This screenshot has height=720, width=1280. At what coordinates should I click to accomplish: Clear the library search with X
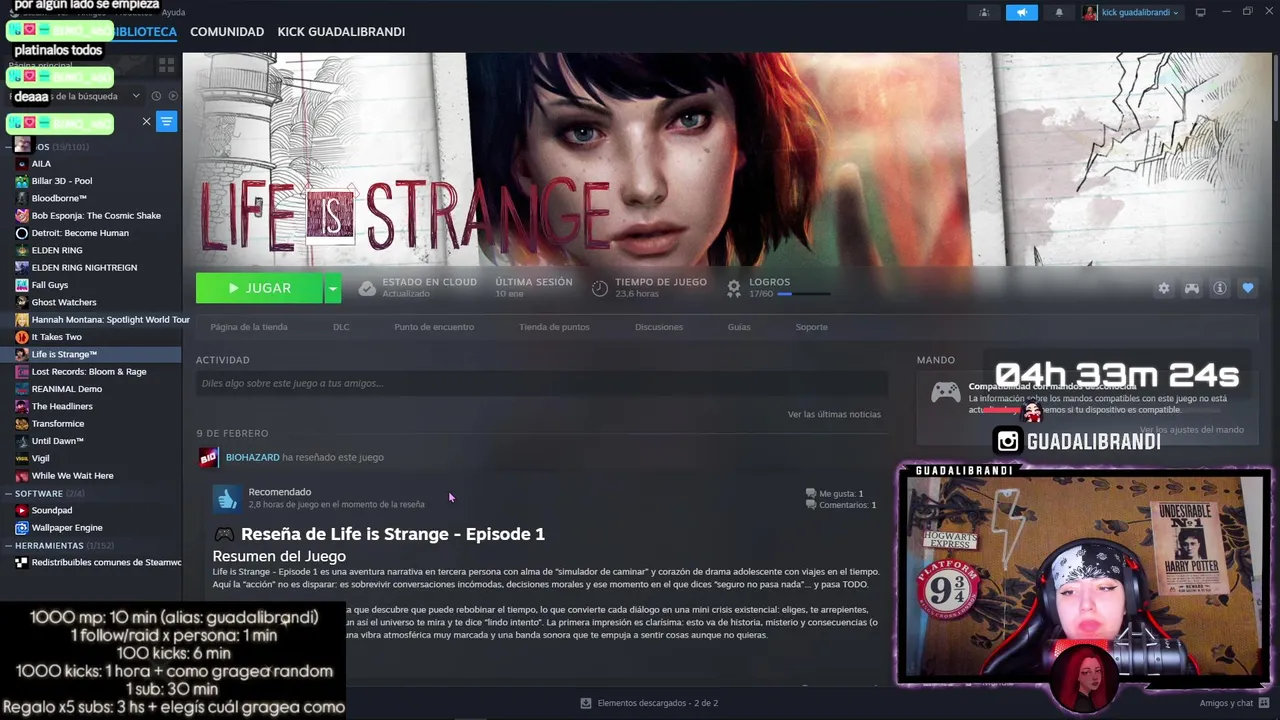(146, 121)
